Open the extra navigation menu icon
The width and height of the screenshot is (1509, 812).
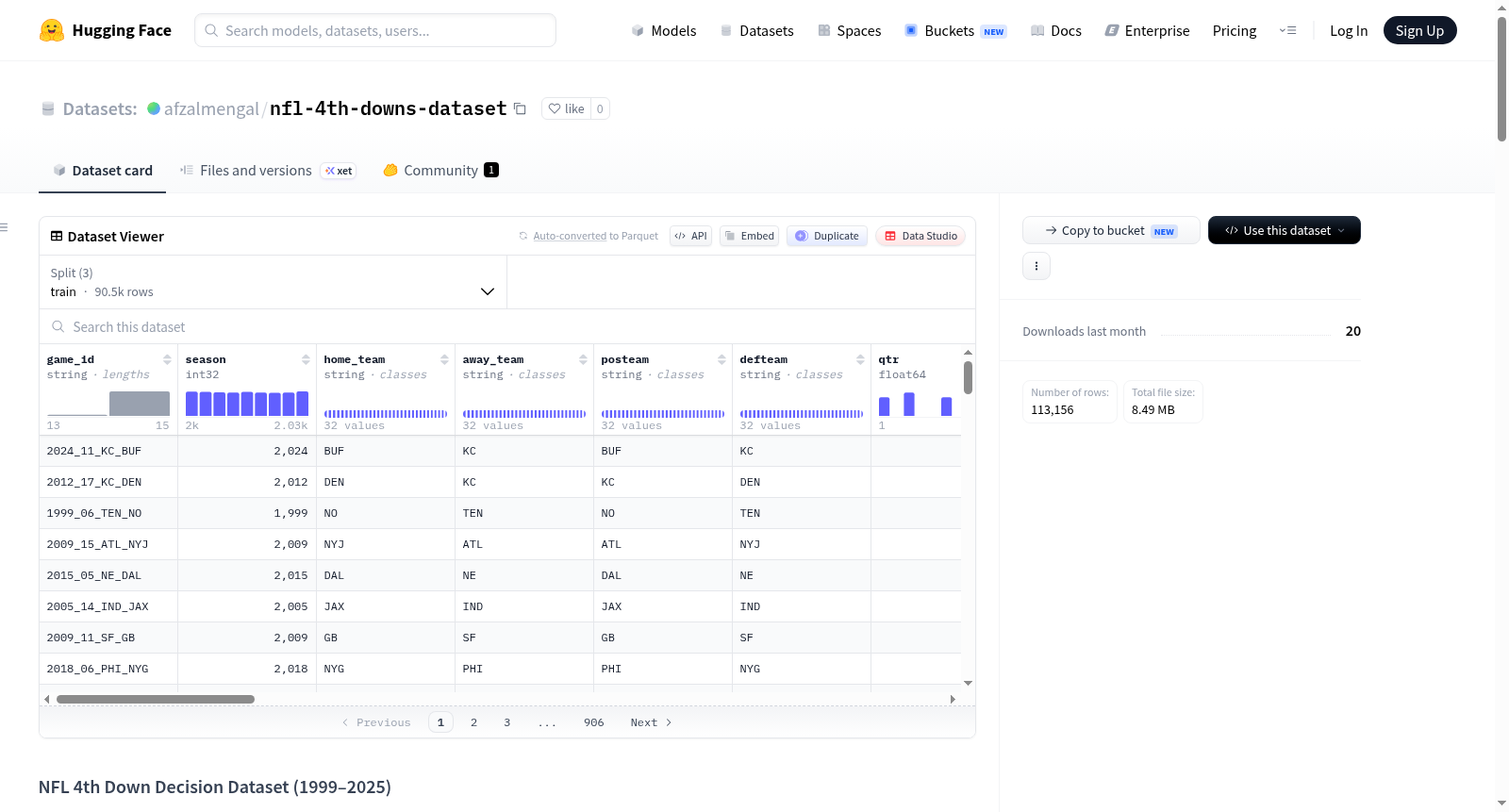pyautogui.click(x=1287, y=30)
